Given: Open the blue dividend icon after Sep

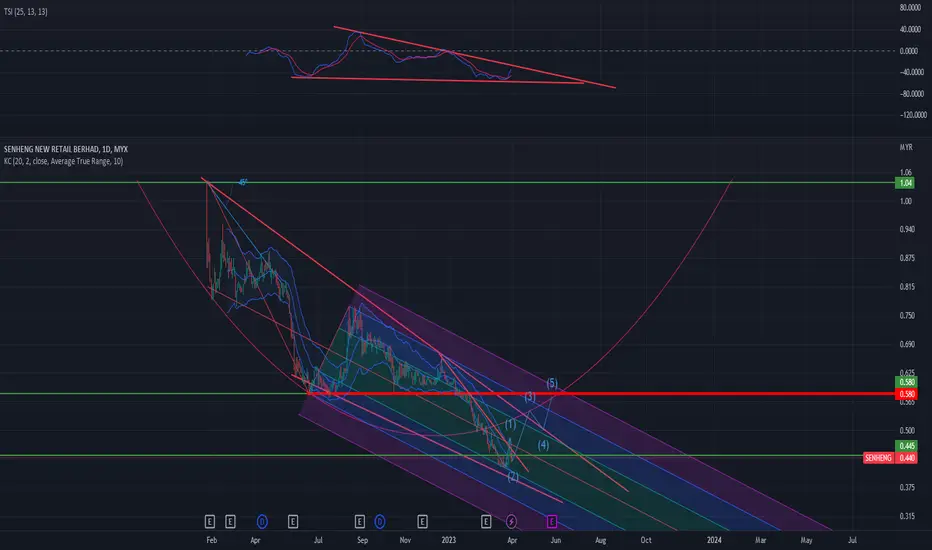Looking at the screenshot, I should [380, 521].
